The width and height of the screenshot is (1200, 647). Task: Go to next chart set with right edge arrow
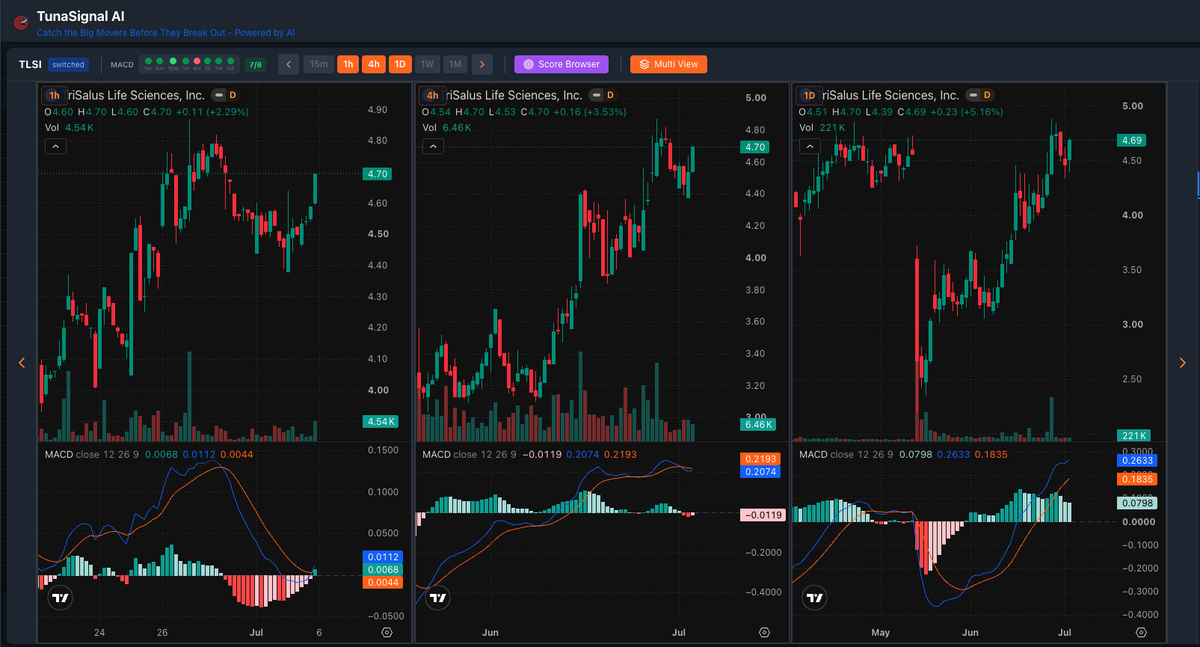pos(1182,363)
